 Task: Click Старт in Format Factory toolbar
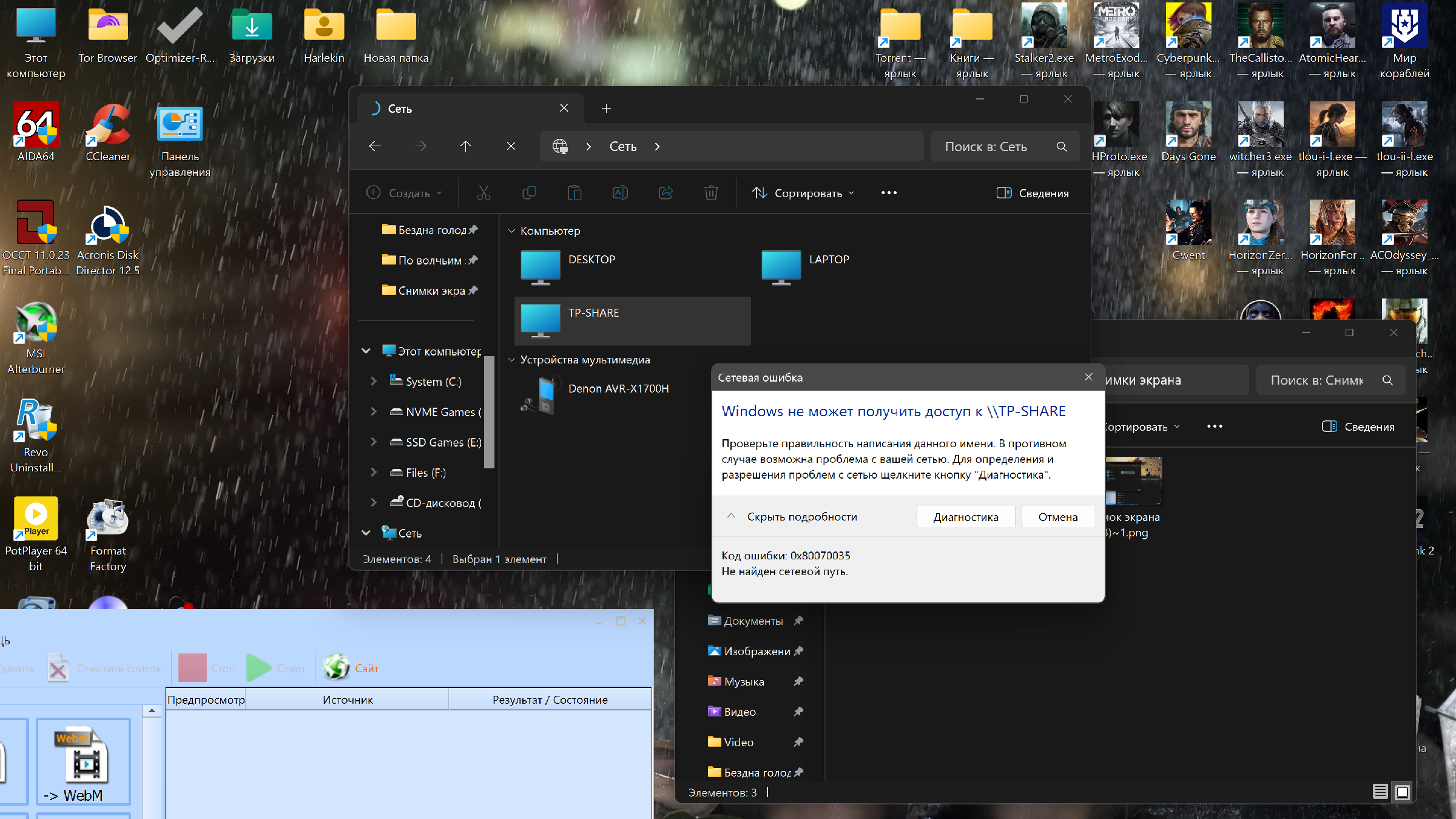click(x=277, y=668)
